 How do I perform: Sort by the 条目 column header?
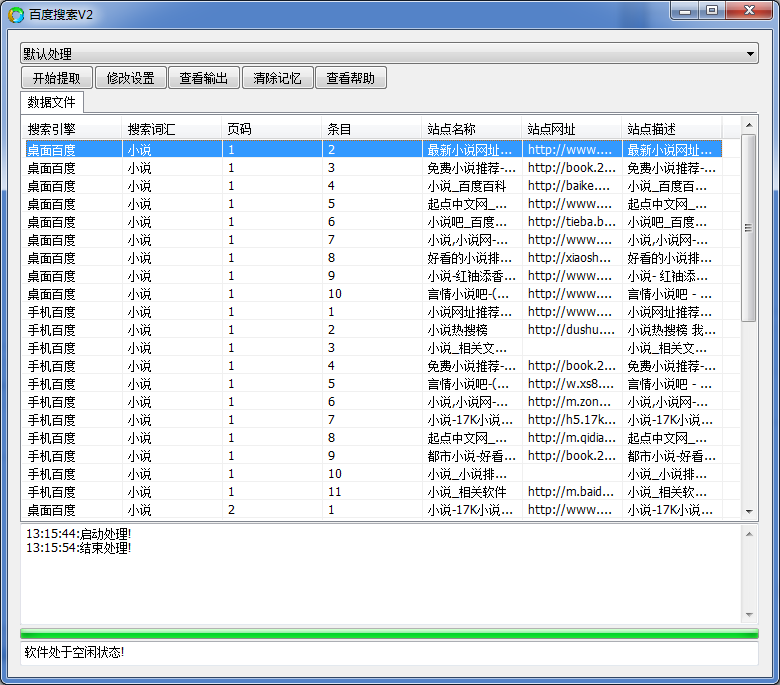tap(371, 129)
